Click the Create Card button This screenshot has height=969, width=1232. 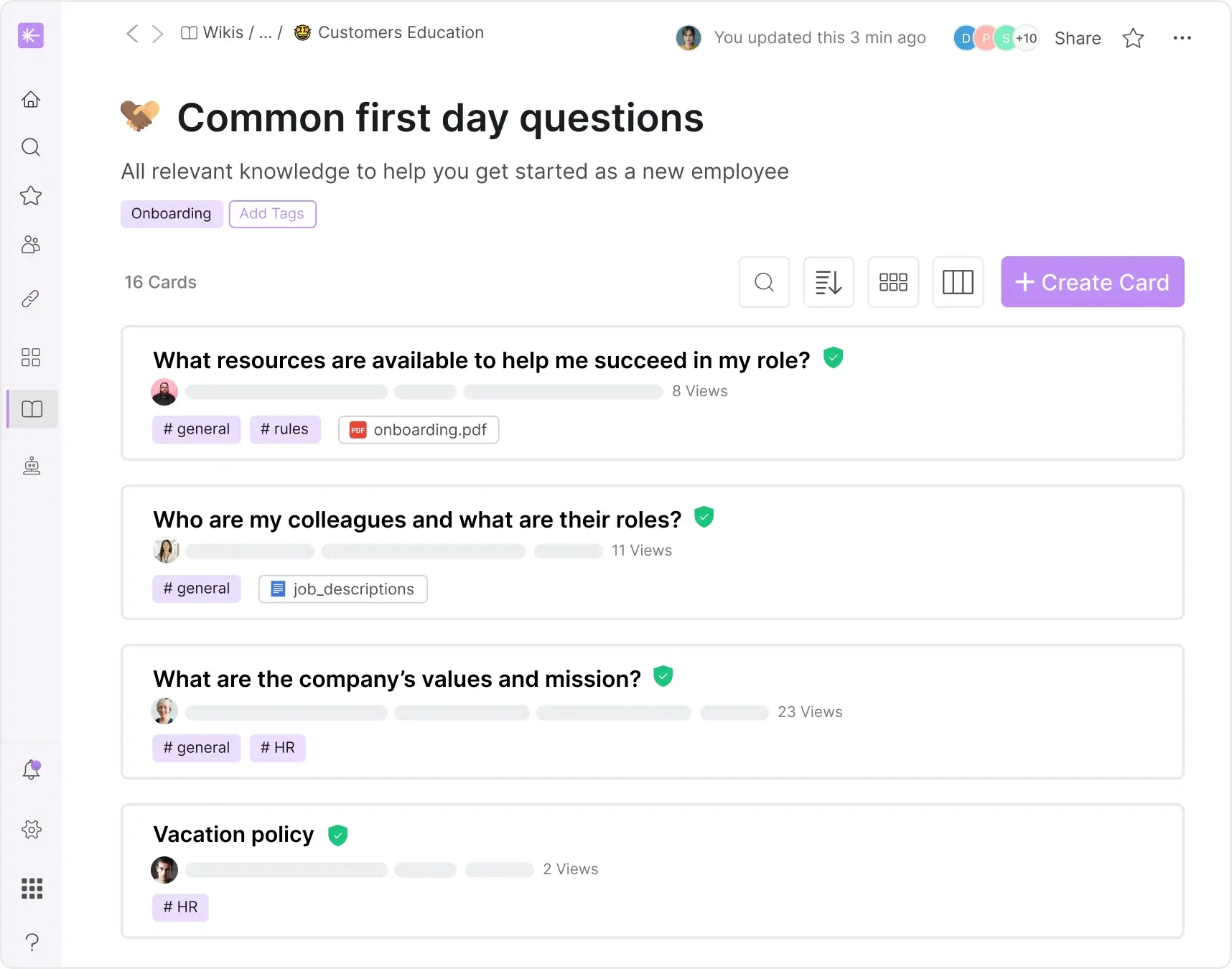point(1092,281)
